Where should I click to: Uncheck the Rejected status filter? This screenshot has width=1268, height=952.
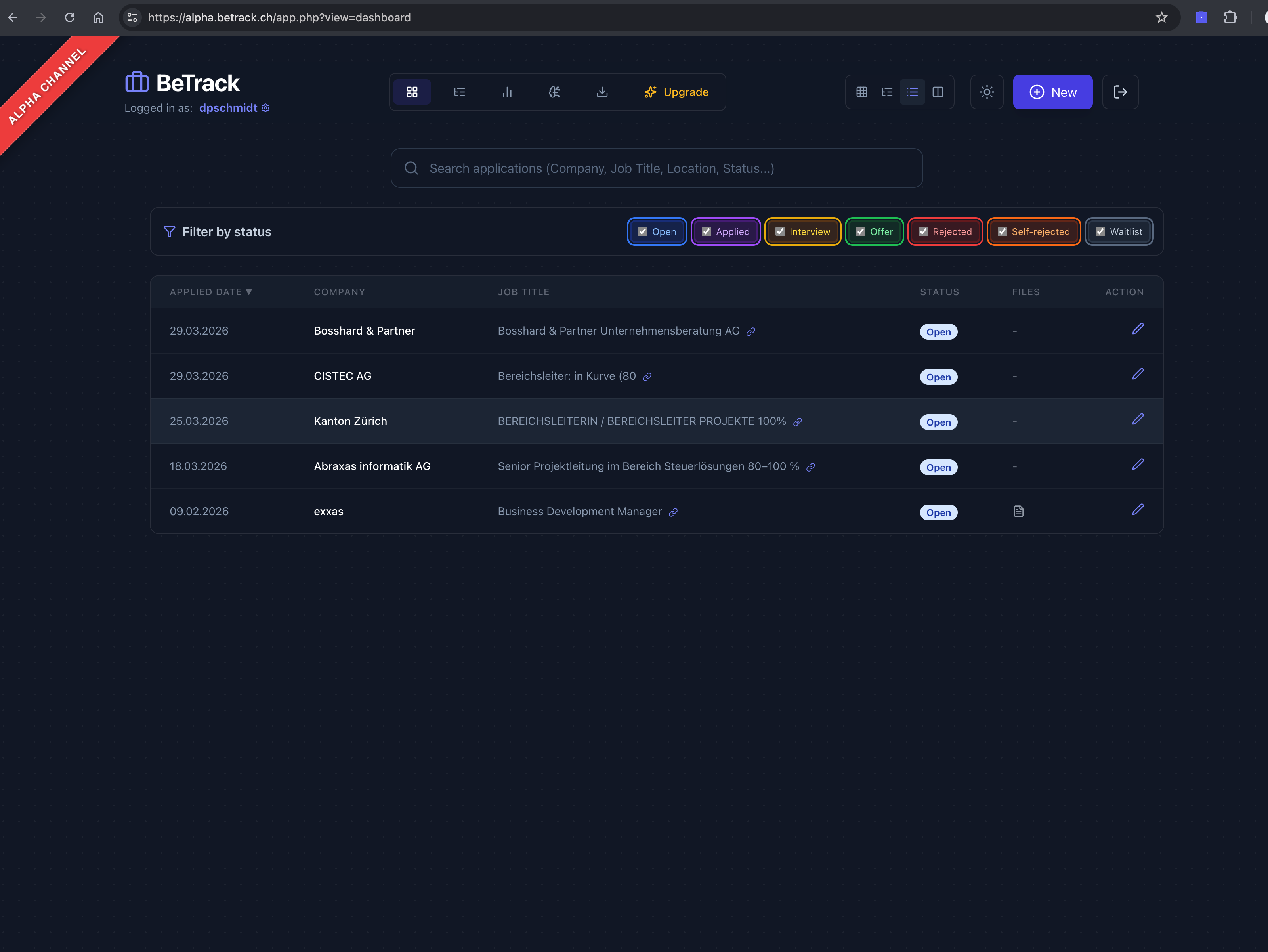tap(923, 231)
